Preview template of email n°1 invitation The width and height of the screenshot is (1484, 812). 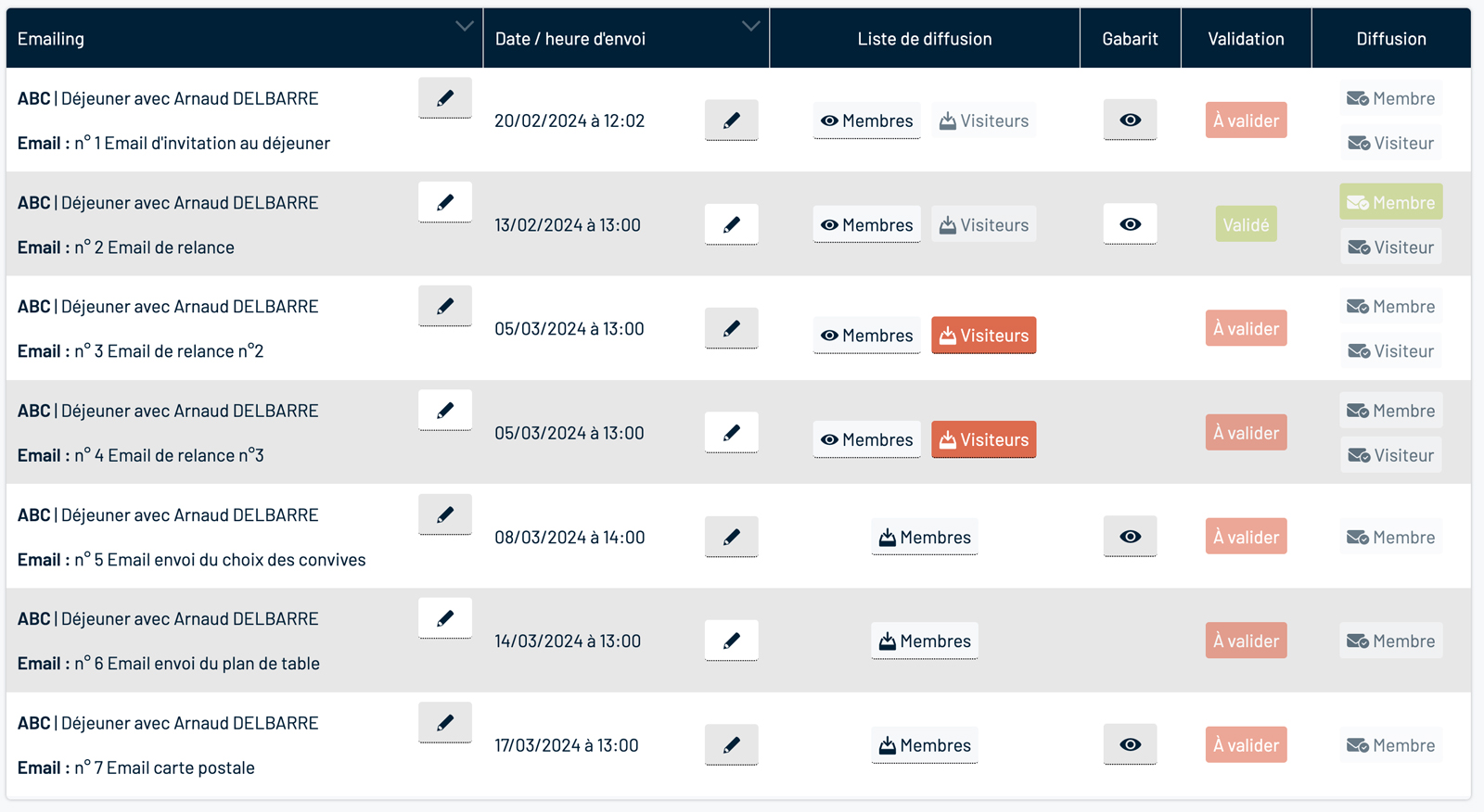1130,121
